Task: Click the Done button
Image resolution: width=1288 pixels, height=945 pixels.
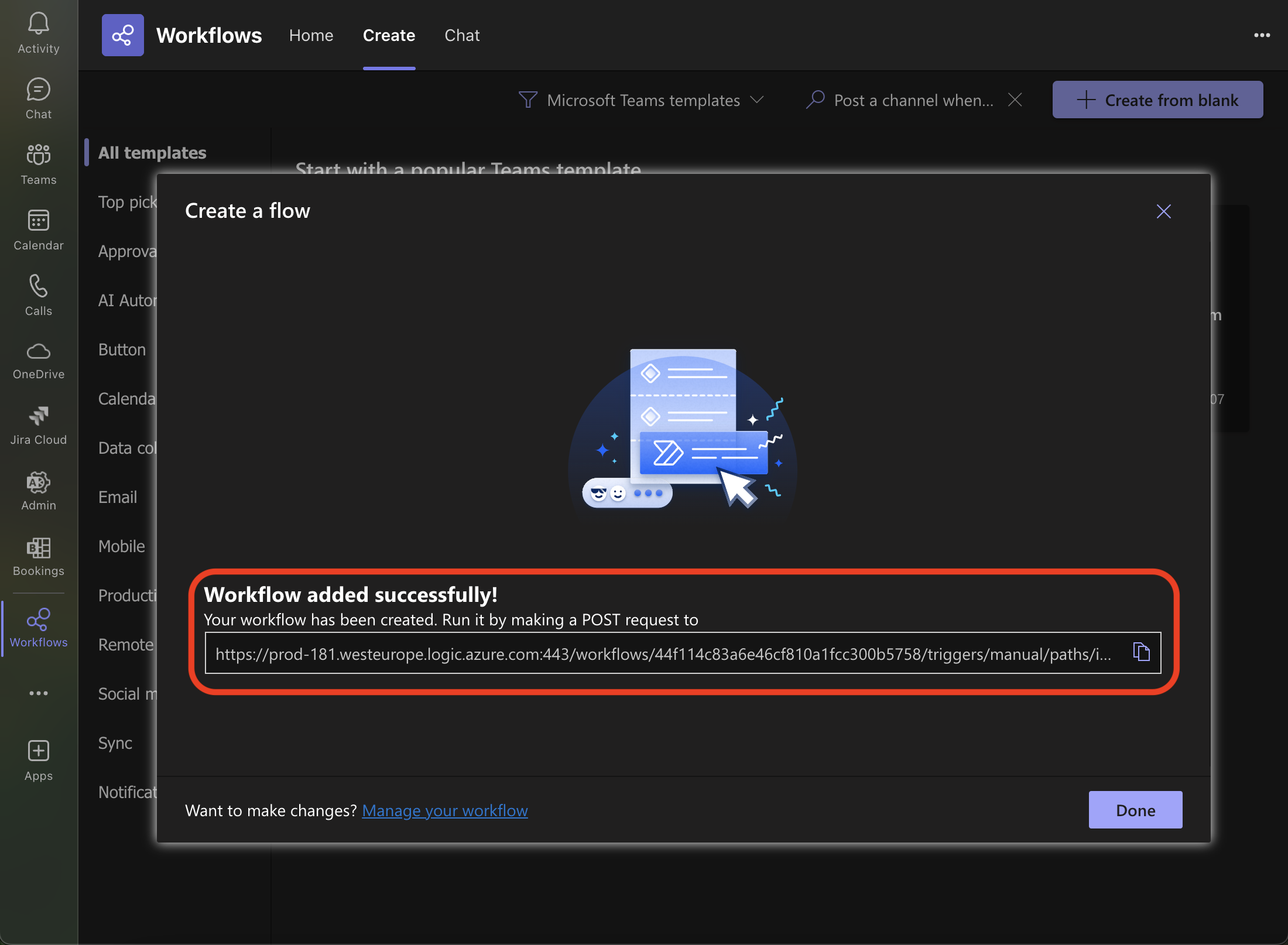Action: (x=1135, y=810)
